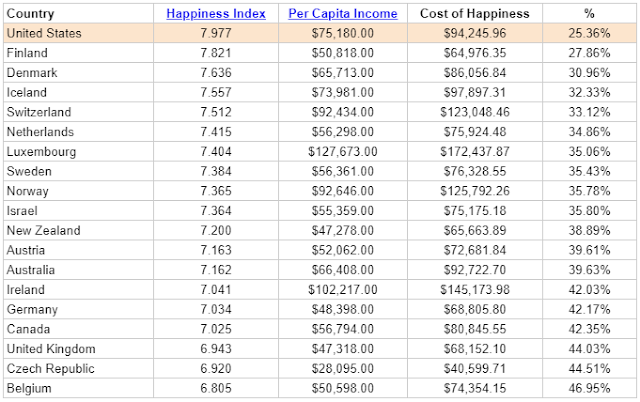Select the $94,245.96 cost cell

coord(475,33)
